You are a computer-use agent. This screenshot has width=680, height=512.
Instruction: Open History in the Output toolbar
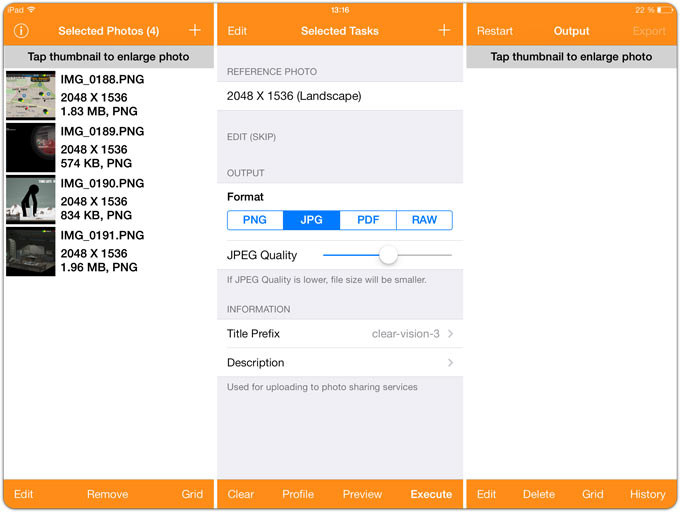647,494
